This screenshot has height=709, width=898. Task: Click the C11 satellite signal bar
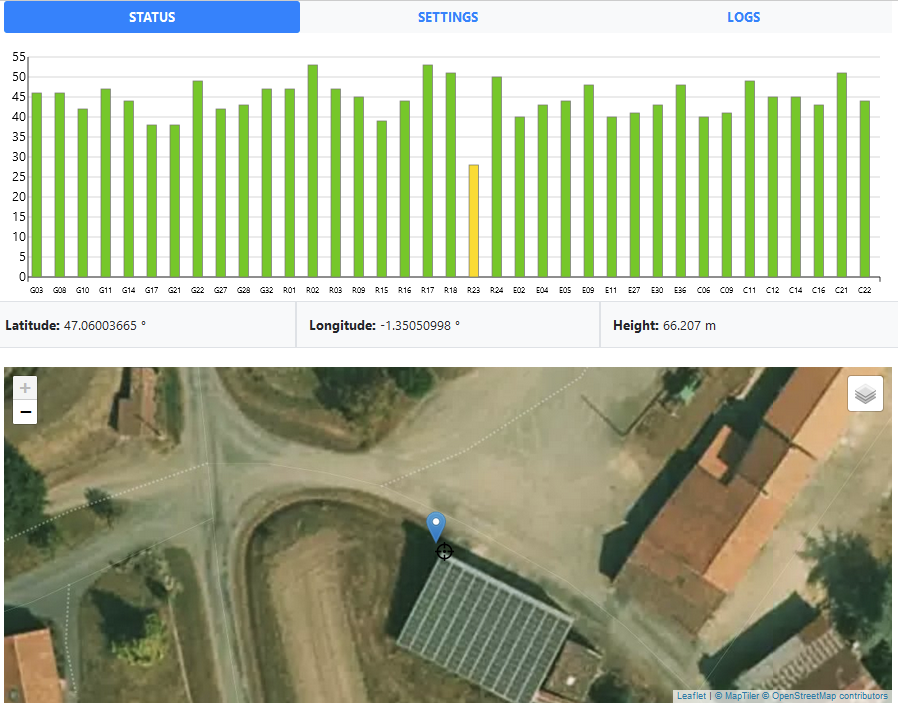coord(750,179)
